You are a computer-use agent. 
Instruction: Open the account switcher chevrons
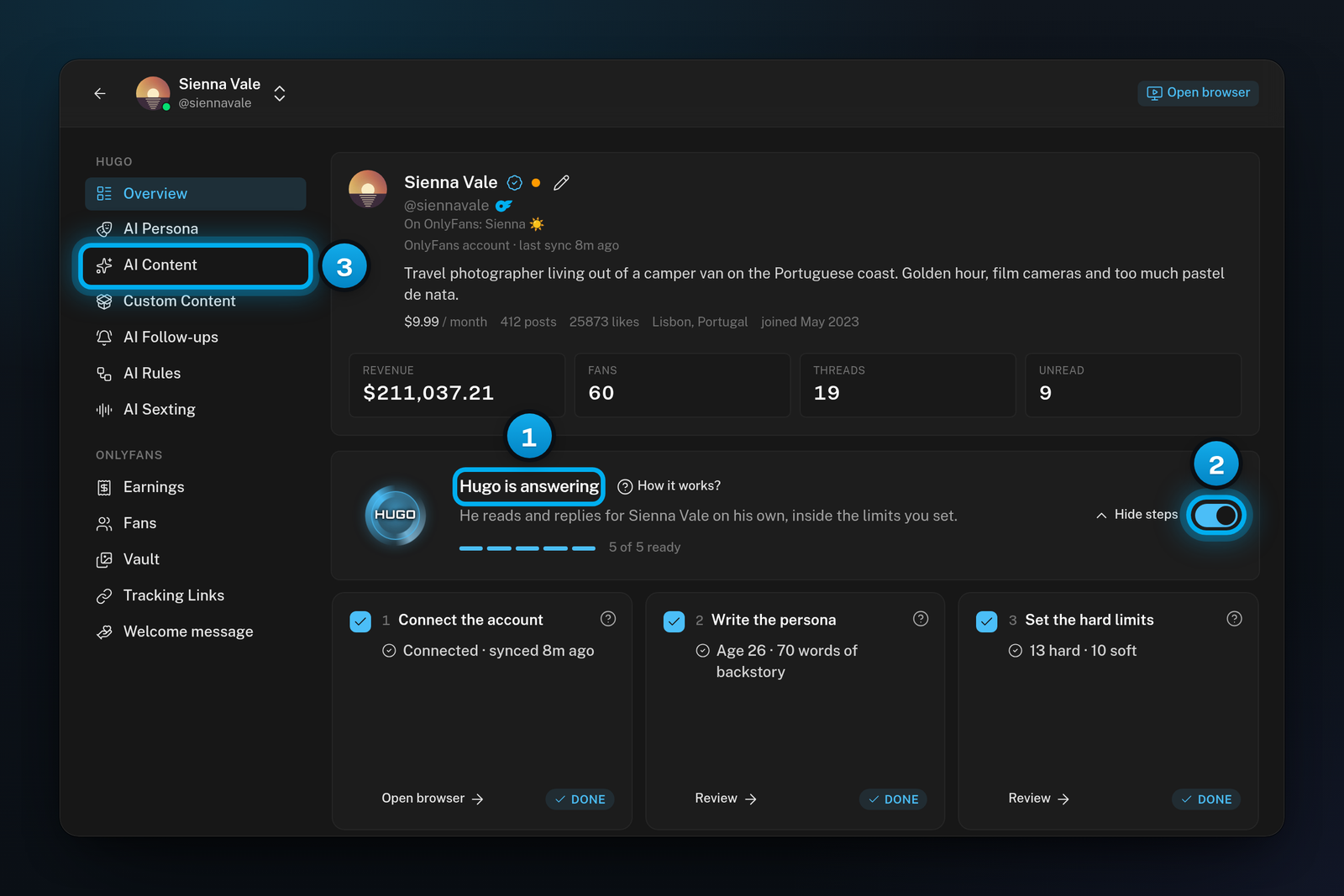click(280, 93)
